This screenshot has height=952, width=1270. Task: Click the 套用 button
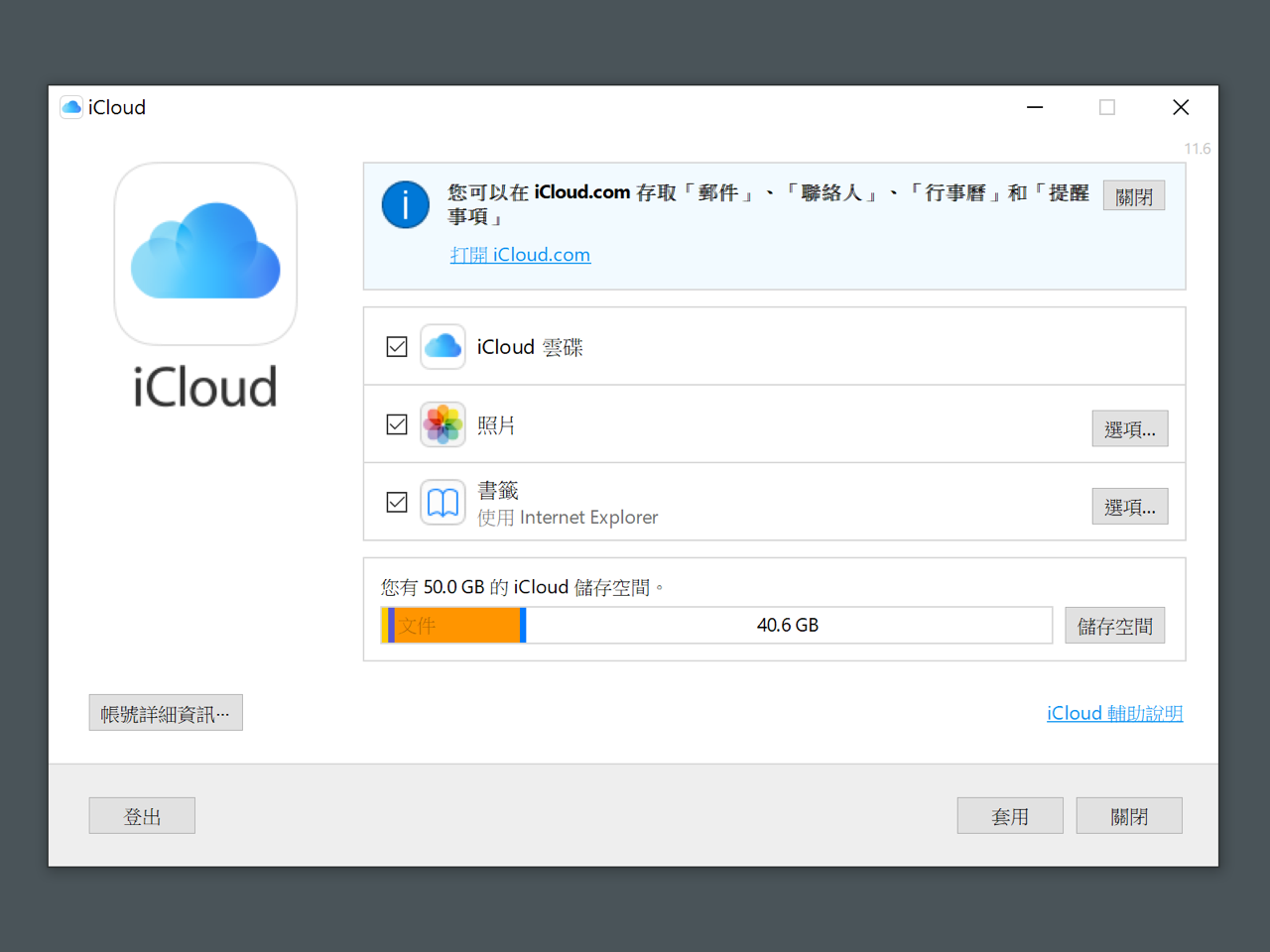click(x=1010, y=816)
